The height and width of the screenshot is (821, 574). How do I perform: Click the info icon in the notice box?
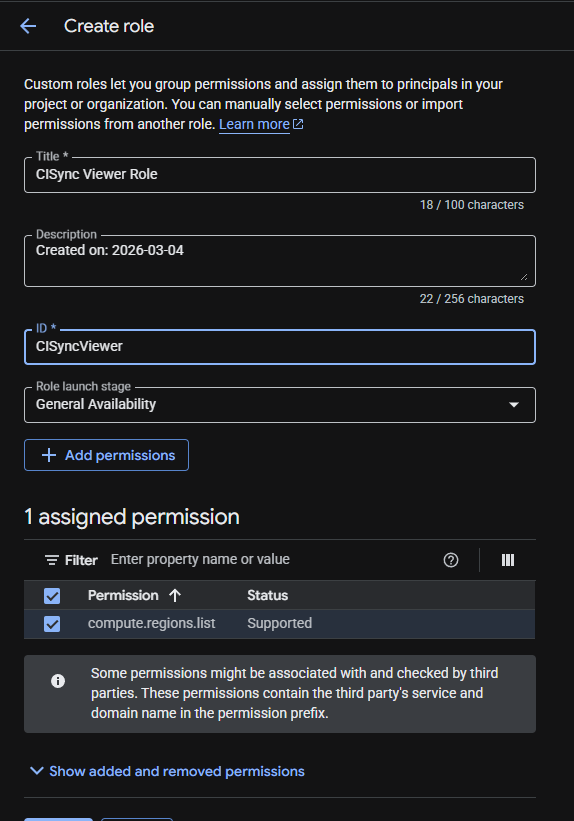tap(58, 681)
